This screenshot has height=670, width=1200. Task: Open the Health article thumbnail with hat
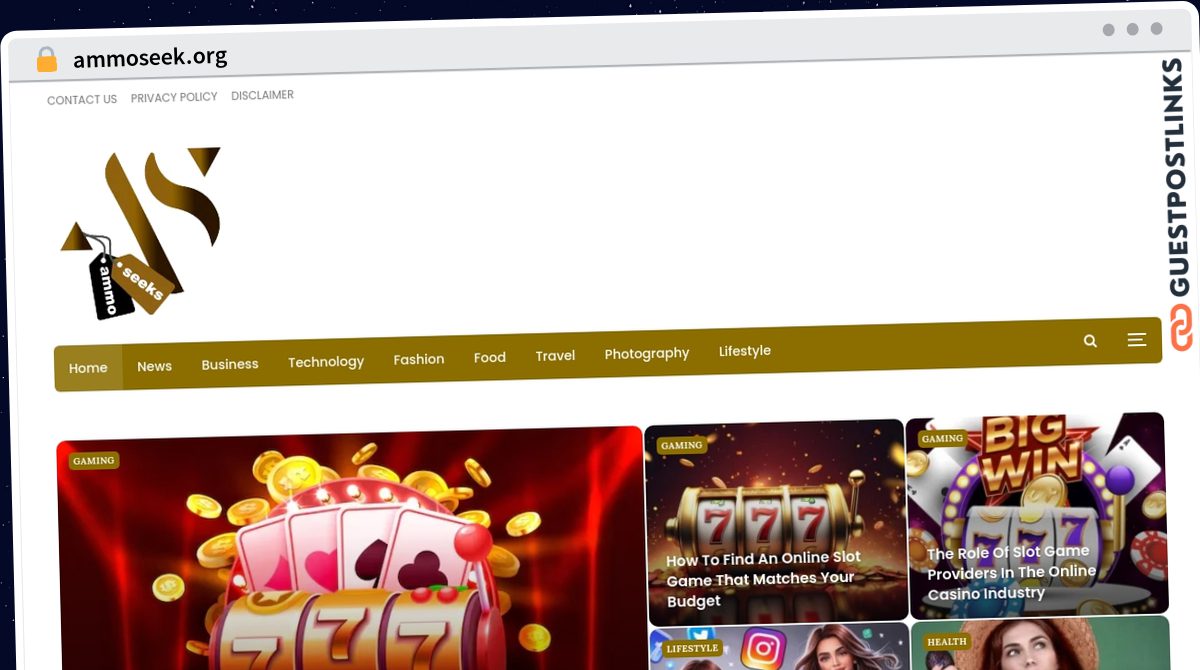tap(1040, 644)
